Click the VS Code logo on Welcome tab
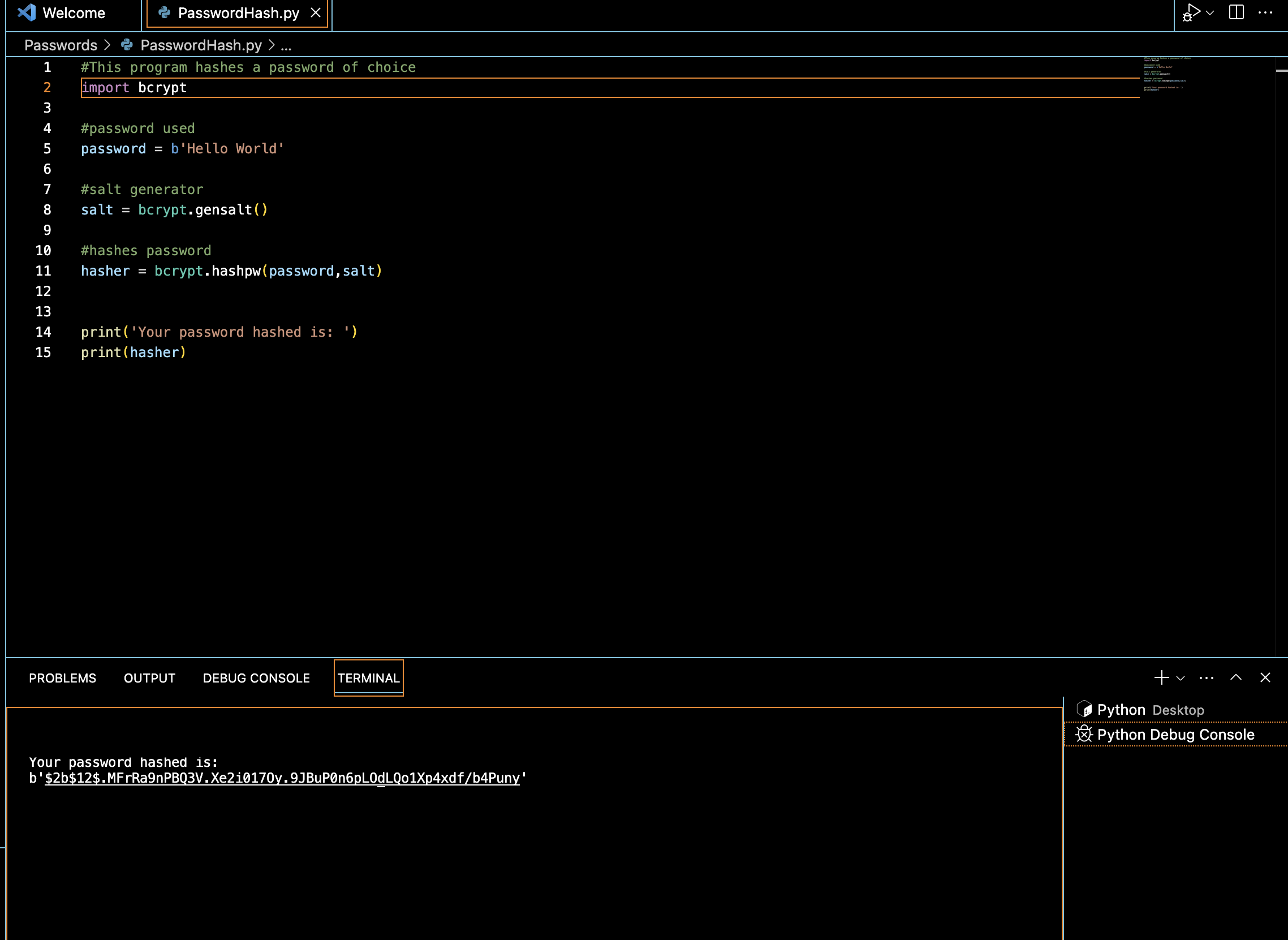Image resolution: width=1288 pixels, height=940 pixels. (25, 12)
